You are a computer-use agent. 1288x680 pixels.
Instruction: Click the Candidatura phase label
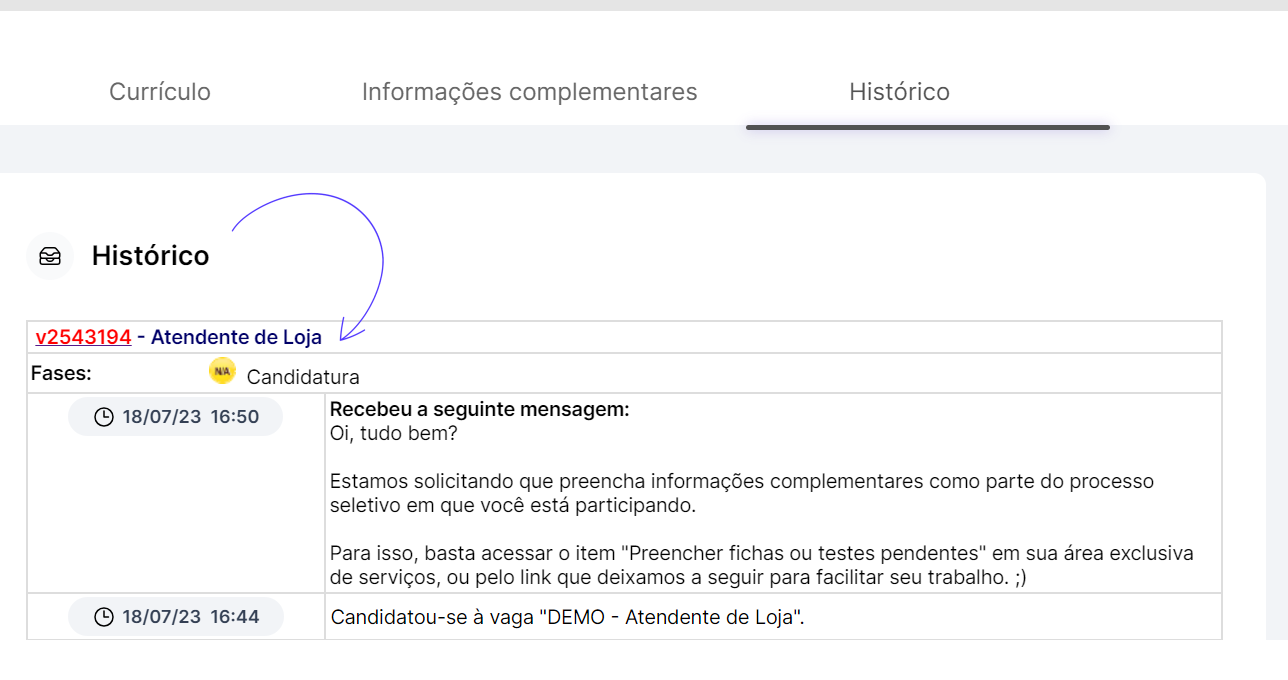point(303,377)
